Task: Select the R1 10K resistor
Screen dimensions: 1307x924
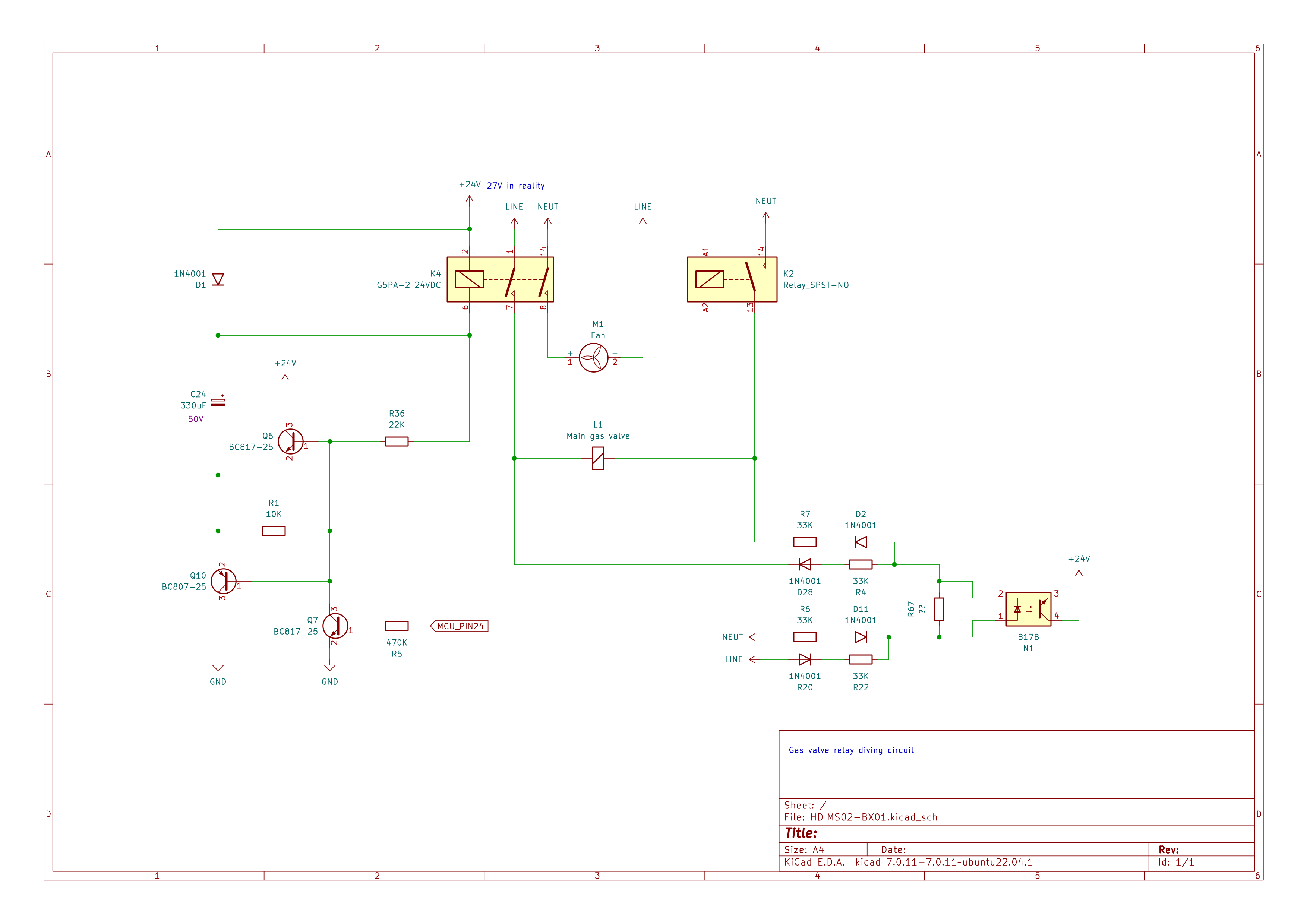Action: (x=274, y=531)
